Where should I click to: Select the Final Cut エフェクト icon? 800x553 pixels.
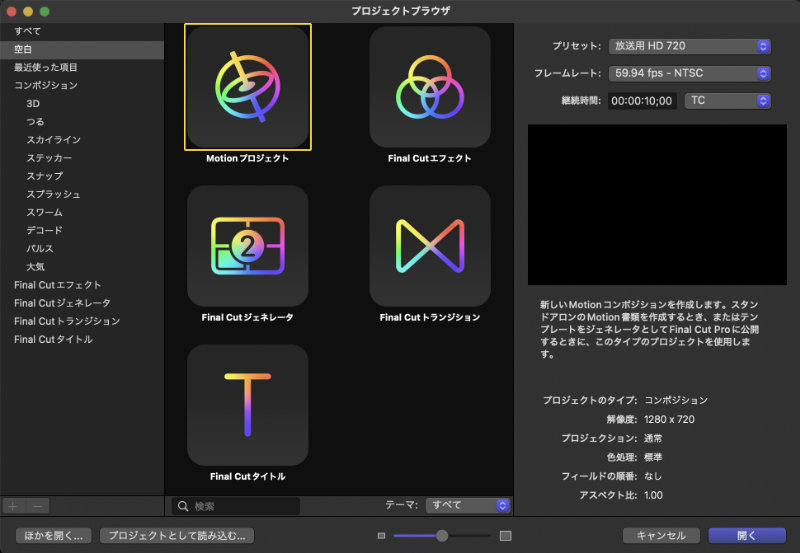coord(429,87)
